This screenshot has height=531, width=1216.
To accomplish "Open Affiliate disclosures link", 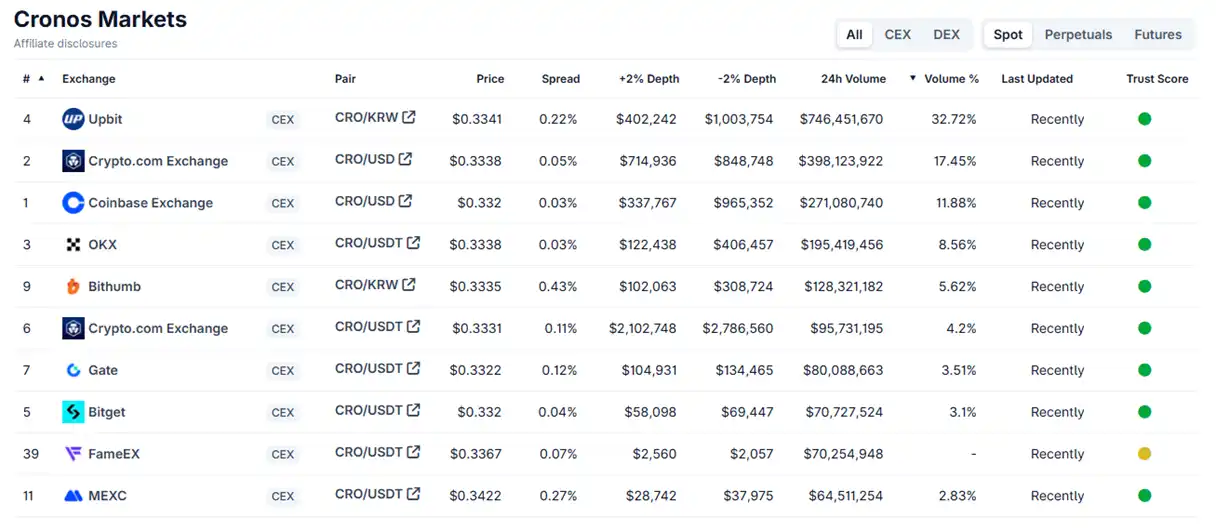I will (x=65, y=44).
